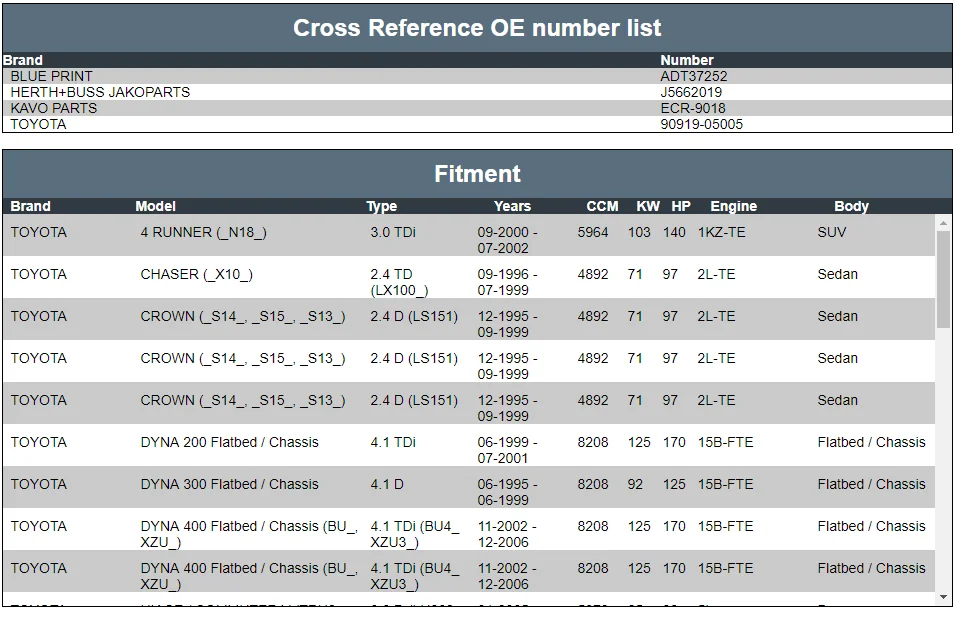This screenshot has height=635, width=961.
Task: Click the Body column header
Action: point(851,206)
